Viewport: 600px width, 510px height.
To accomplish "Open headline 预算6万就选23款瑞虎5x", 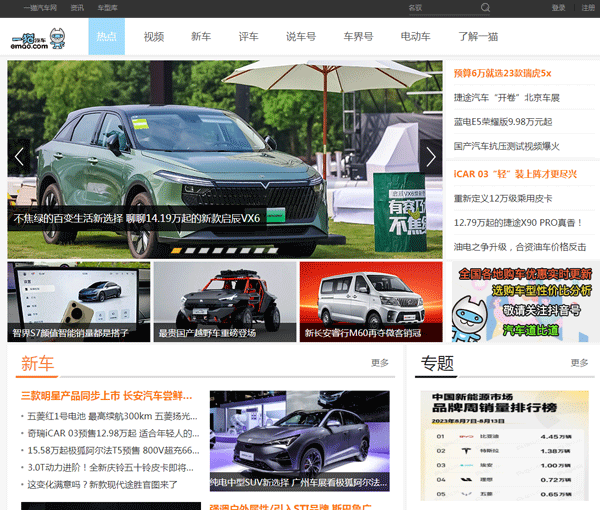I will pos(502,73).
